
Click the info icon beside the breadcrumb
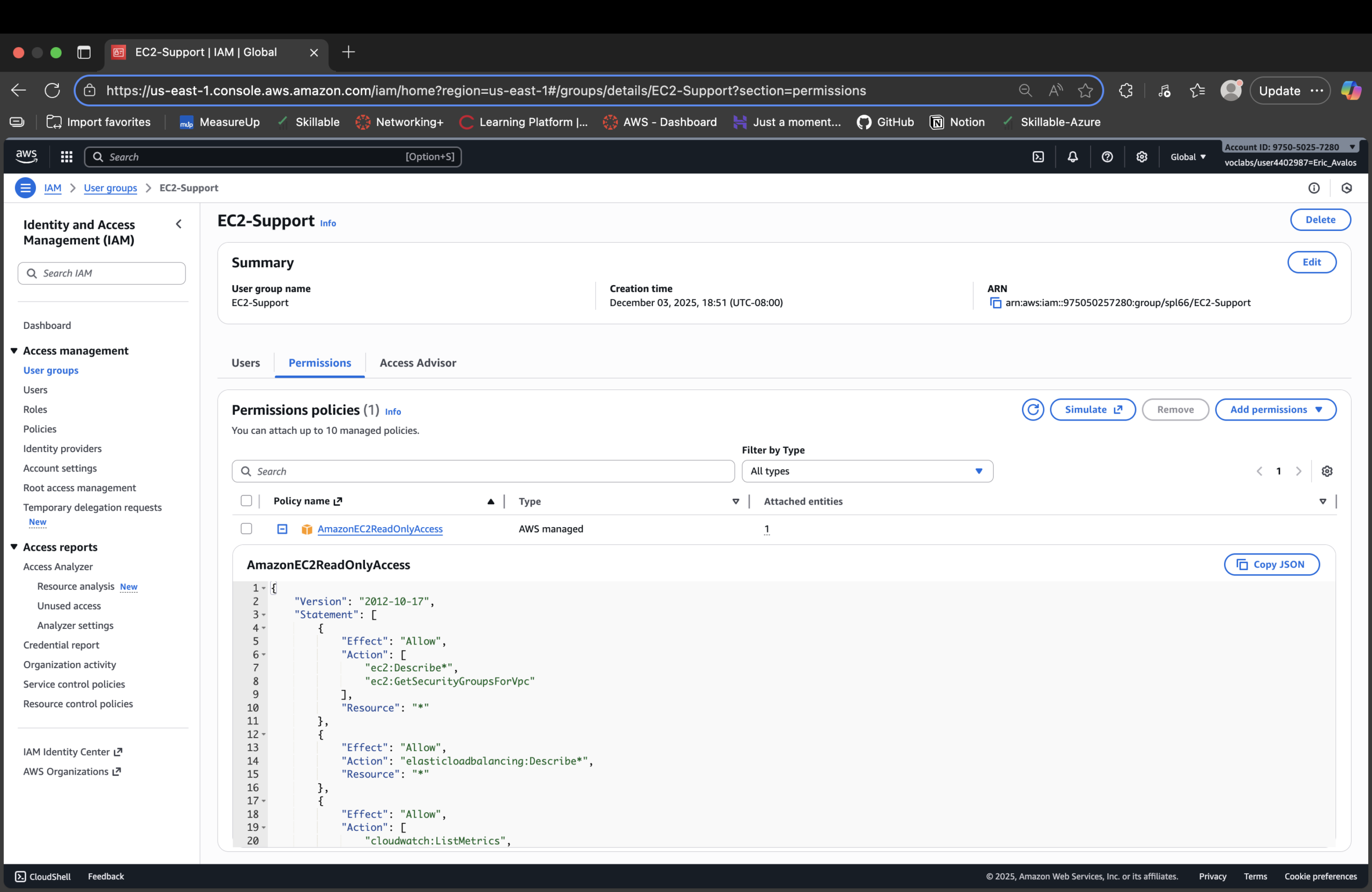1314,188
